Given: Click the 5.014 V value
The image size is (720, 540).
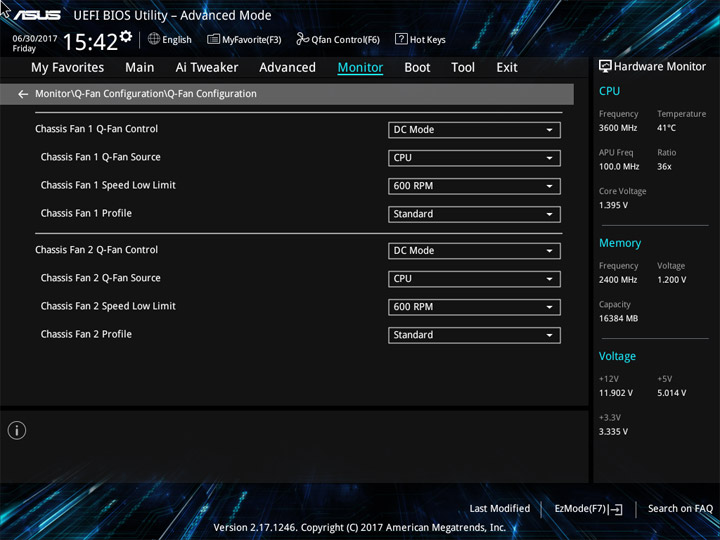Looking at the screenshot, I should pos(671,393).
